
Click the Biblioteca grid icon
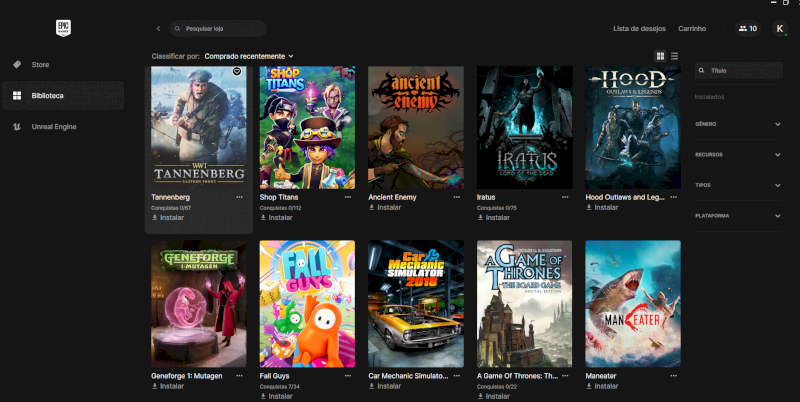(x=17, y=95)
